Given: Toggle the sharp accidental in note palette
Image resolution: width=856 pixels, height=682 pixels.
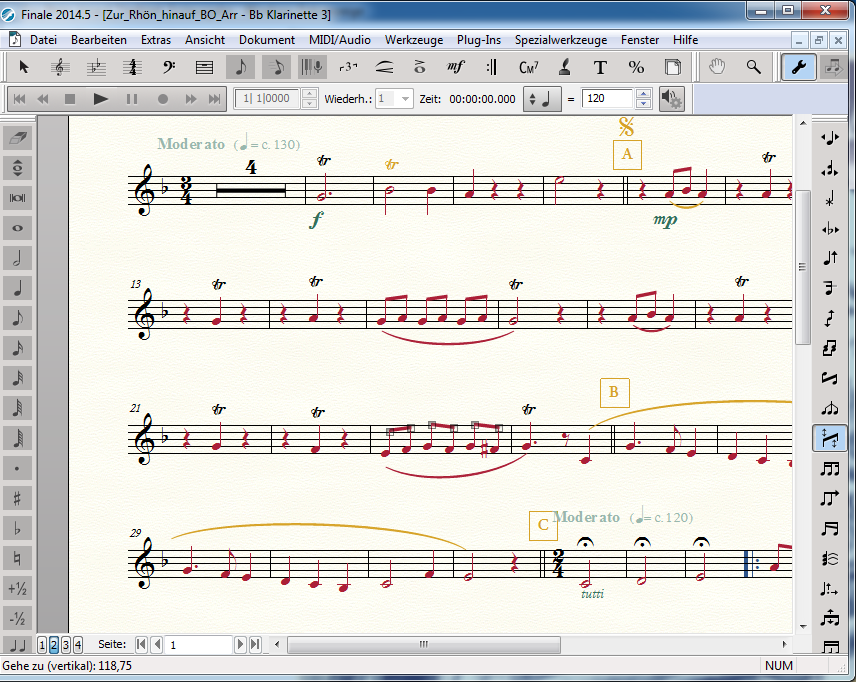Looking at the screenshot, I should point(18,497).
